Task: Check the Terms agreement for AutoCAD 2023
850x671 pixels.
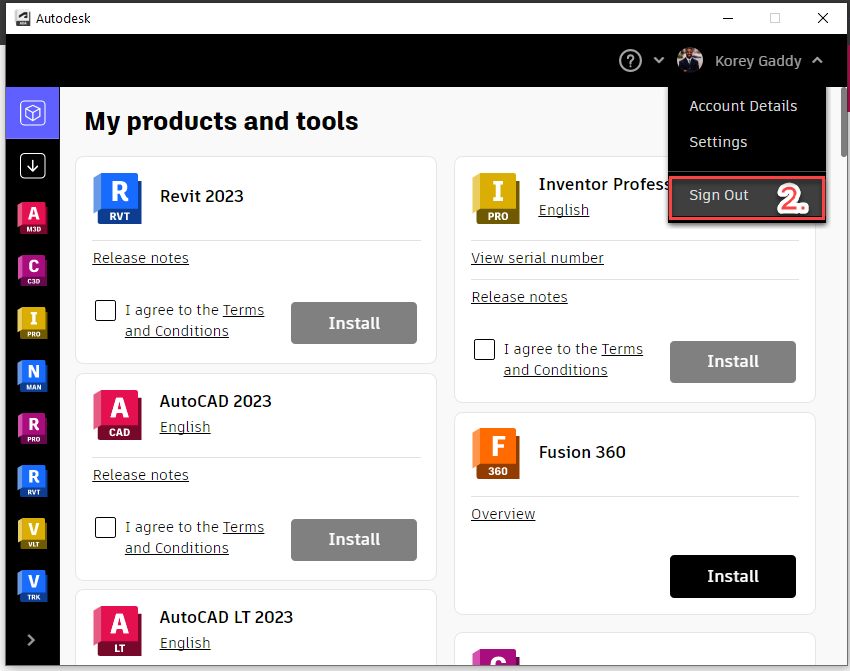Action: pos(105,527)
